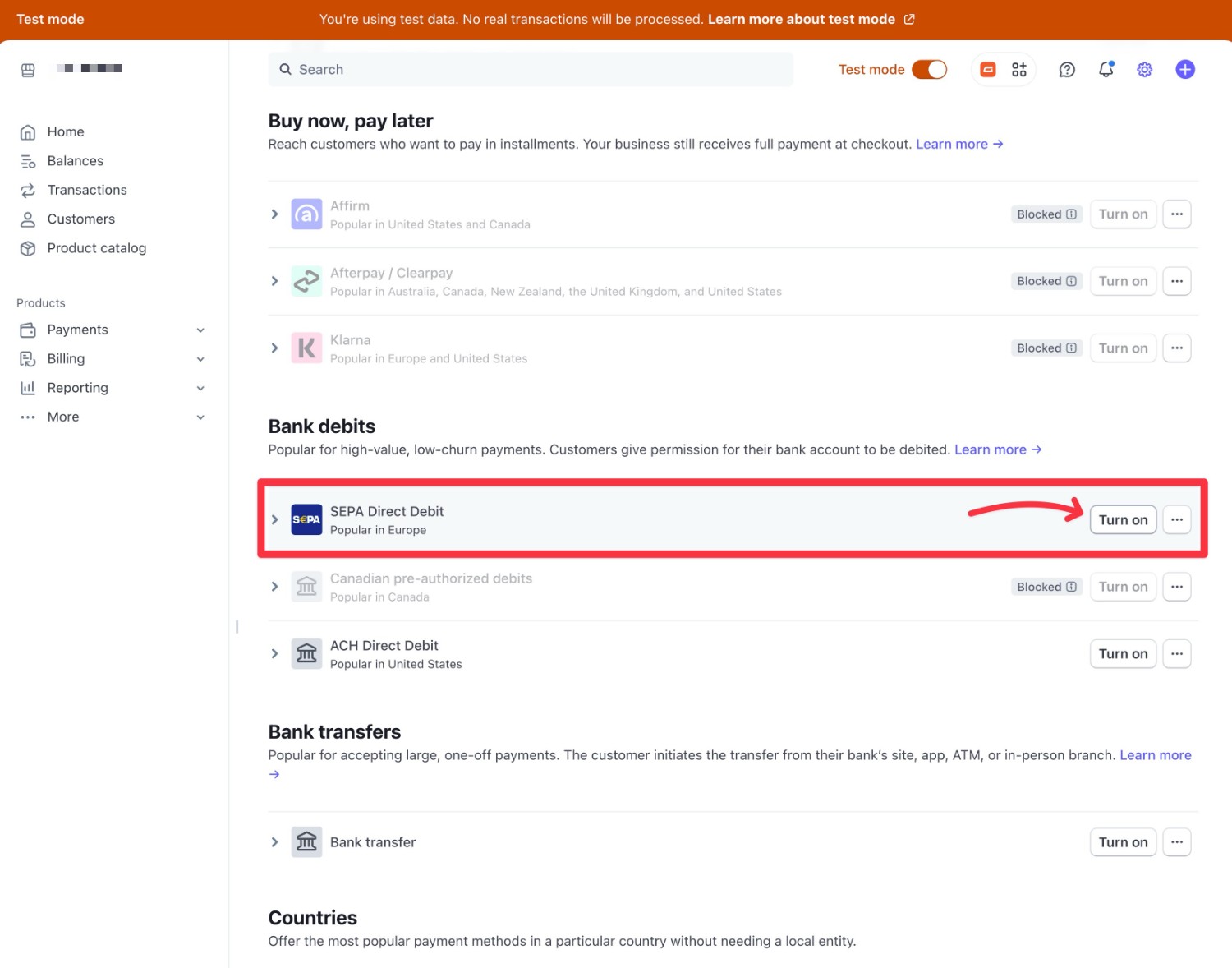Click Turn on for Afterpay / Clearpay
Screen dimensions: 1232x968
[x=1123, y=281]
